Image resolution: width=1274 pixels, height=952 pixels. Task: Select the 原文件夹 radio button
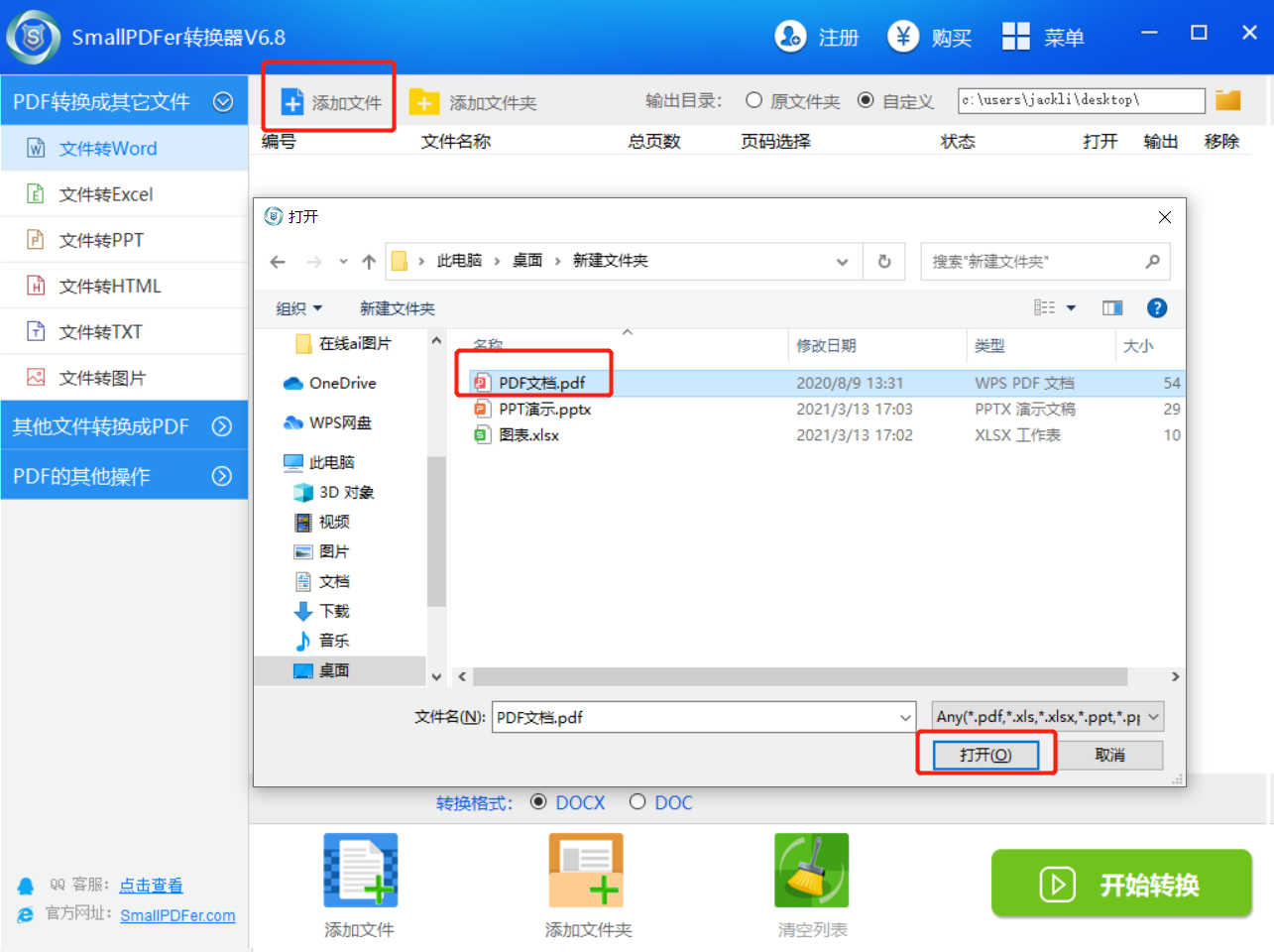click(754, 100)
